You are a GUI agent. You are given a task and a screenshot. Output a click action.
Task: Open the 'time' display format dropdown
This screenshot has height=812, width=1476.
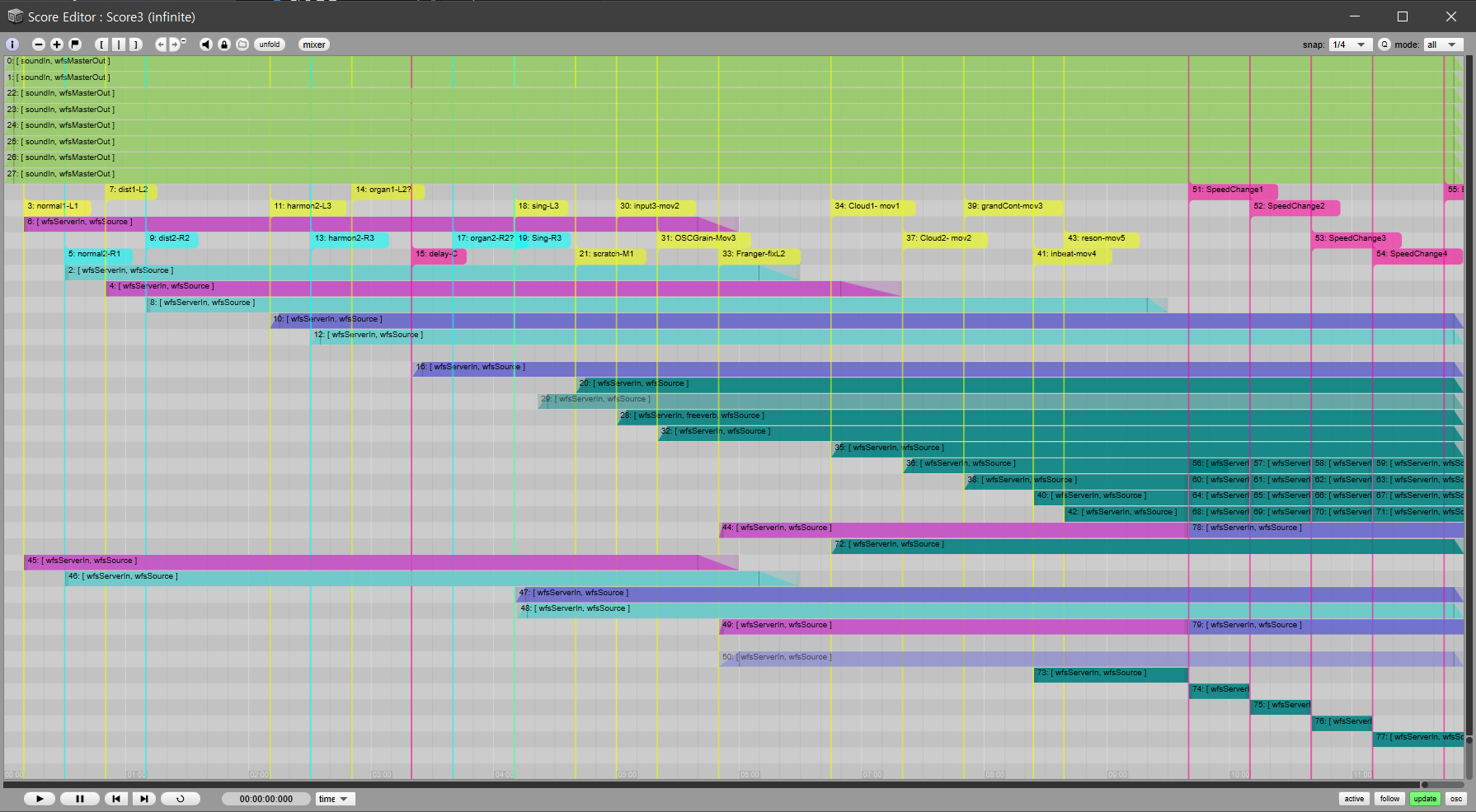pos(334,799)
